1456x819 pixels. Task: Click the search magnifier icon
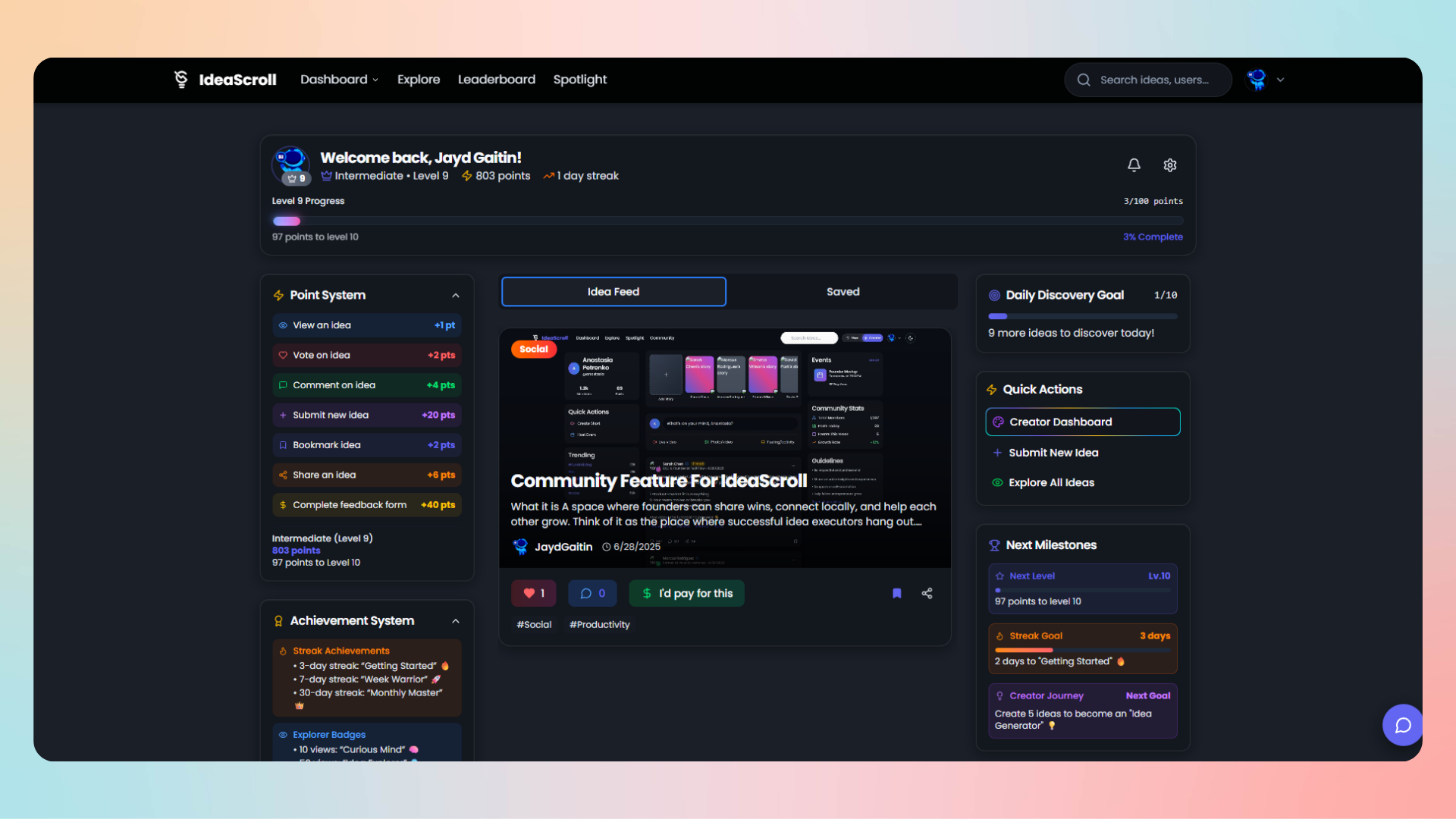pyautogui.click(x=1084, y=80)
